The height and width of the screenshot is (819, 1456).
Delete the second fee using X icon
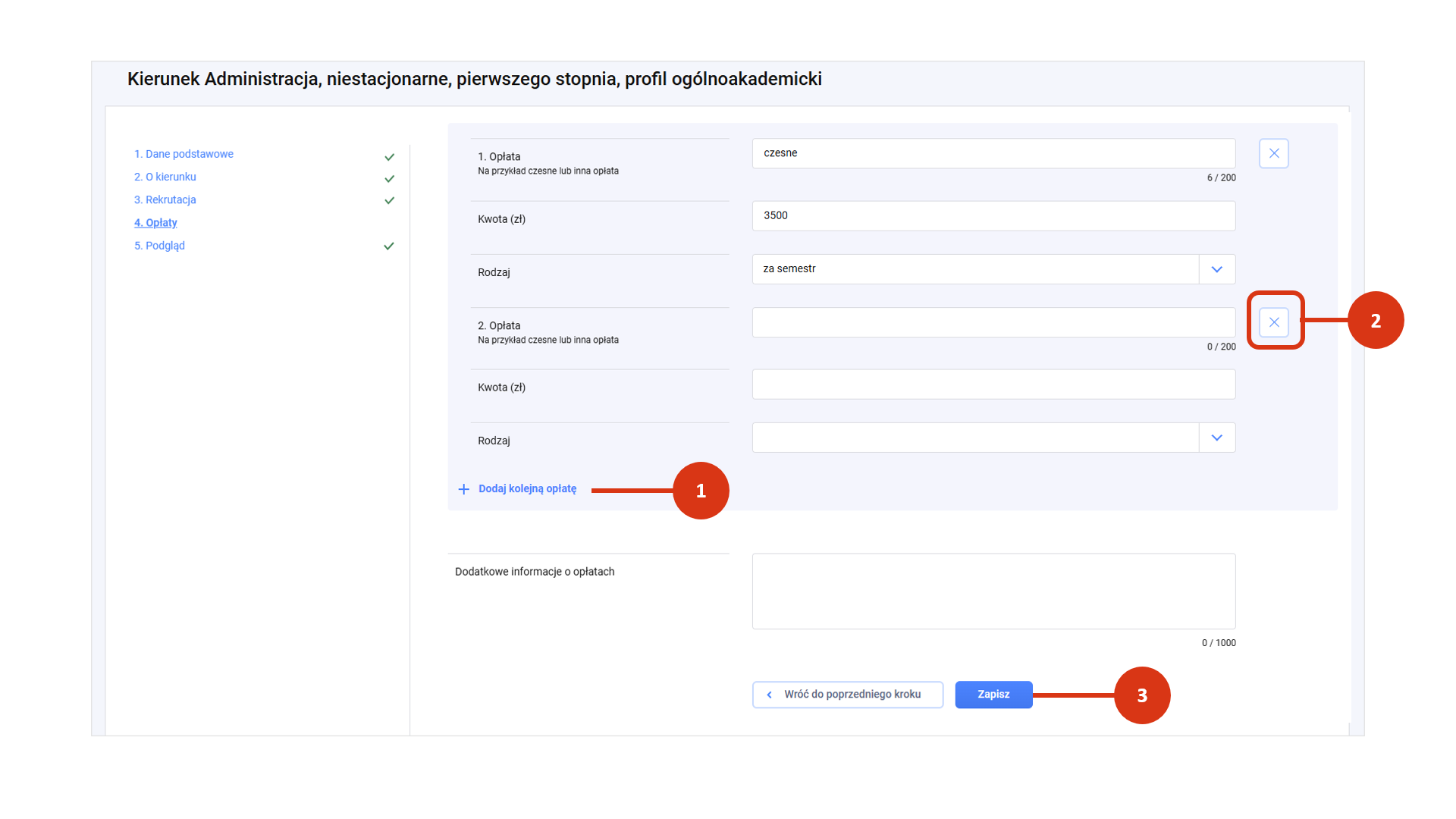coord(1274,322)
